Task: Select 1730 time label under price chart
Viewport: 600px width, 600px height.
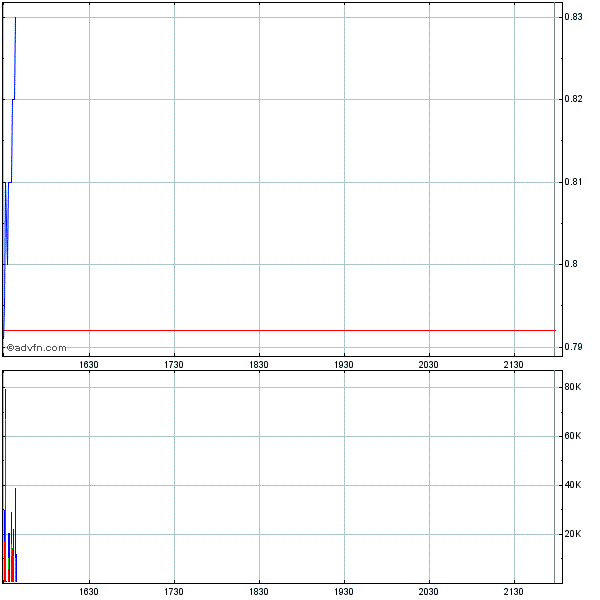Action: [x=174, y=365]
